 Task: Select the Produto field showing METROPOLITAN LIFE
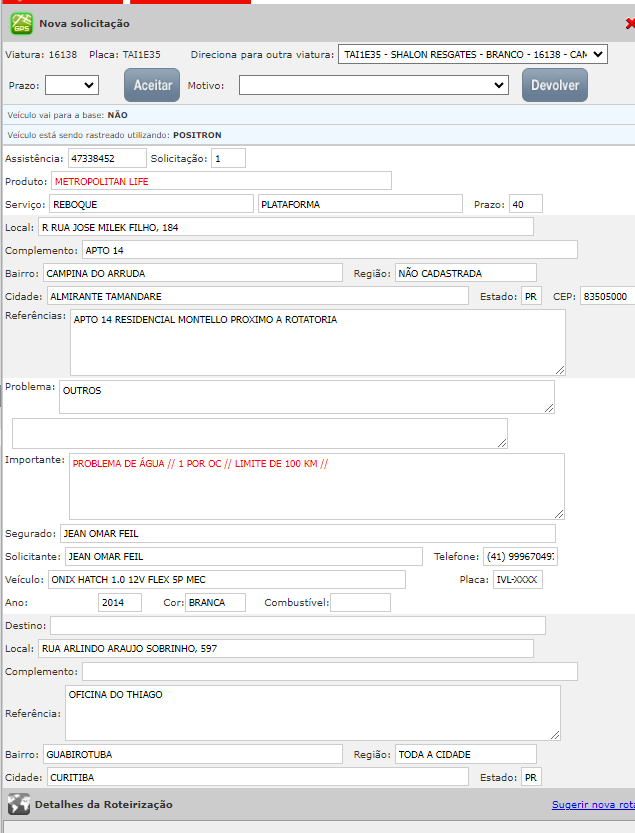[x=221, y=181]
